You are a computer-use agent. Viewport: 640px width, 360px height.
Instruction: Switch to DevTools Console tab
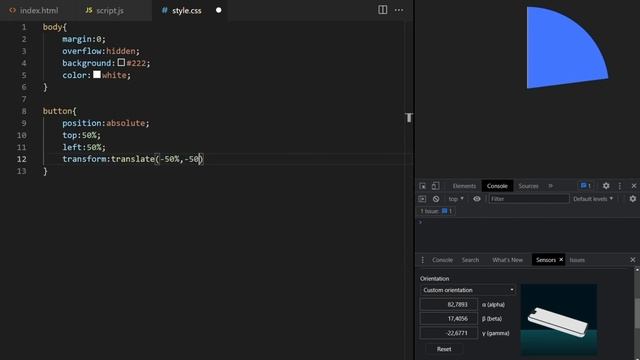497,186
